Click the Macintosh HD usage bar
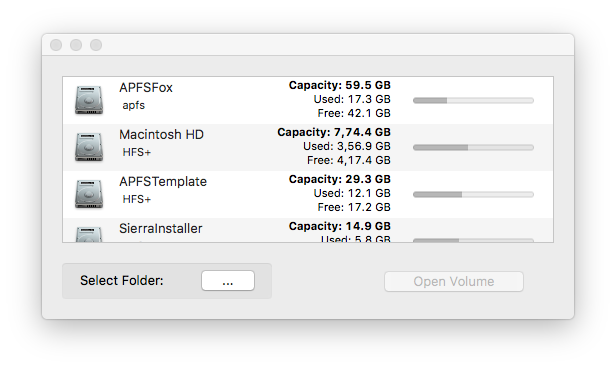The height and width of the screenshot is (369, 616). click(473, 147)
